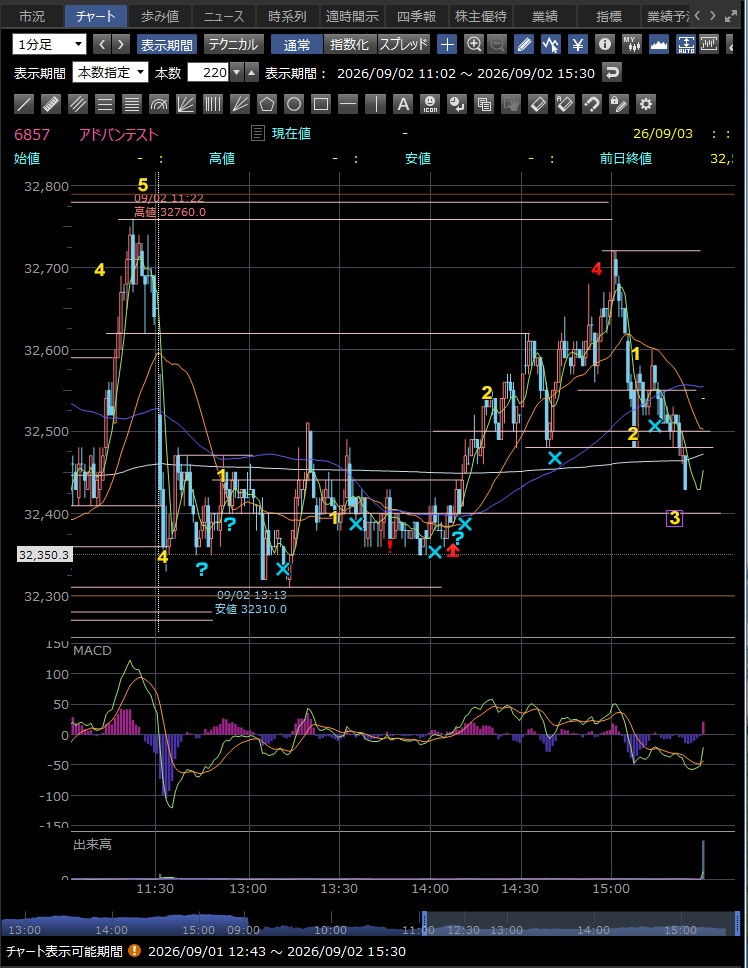The image size is (748, 968).
Task: Toggle the スプレッド display mode
Action: pyautogui.click(x=403, y=44)
